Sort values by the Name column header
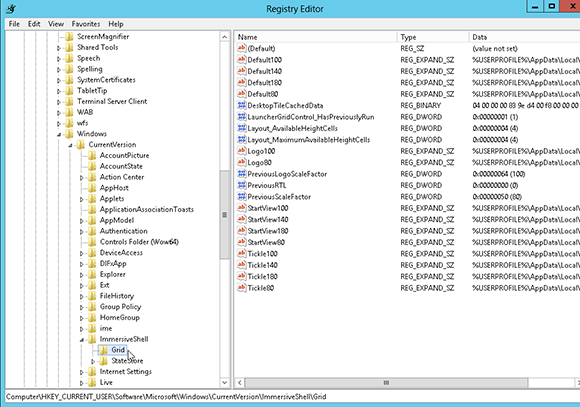Image resolution: width=580 pixels, height=407 pixels. click(316, 37)
